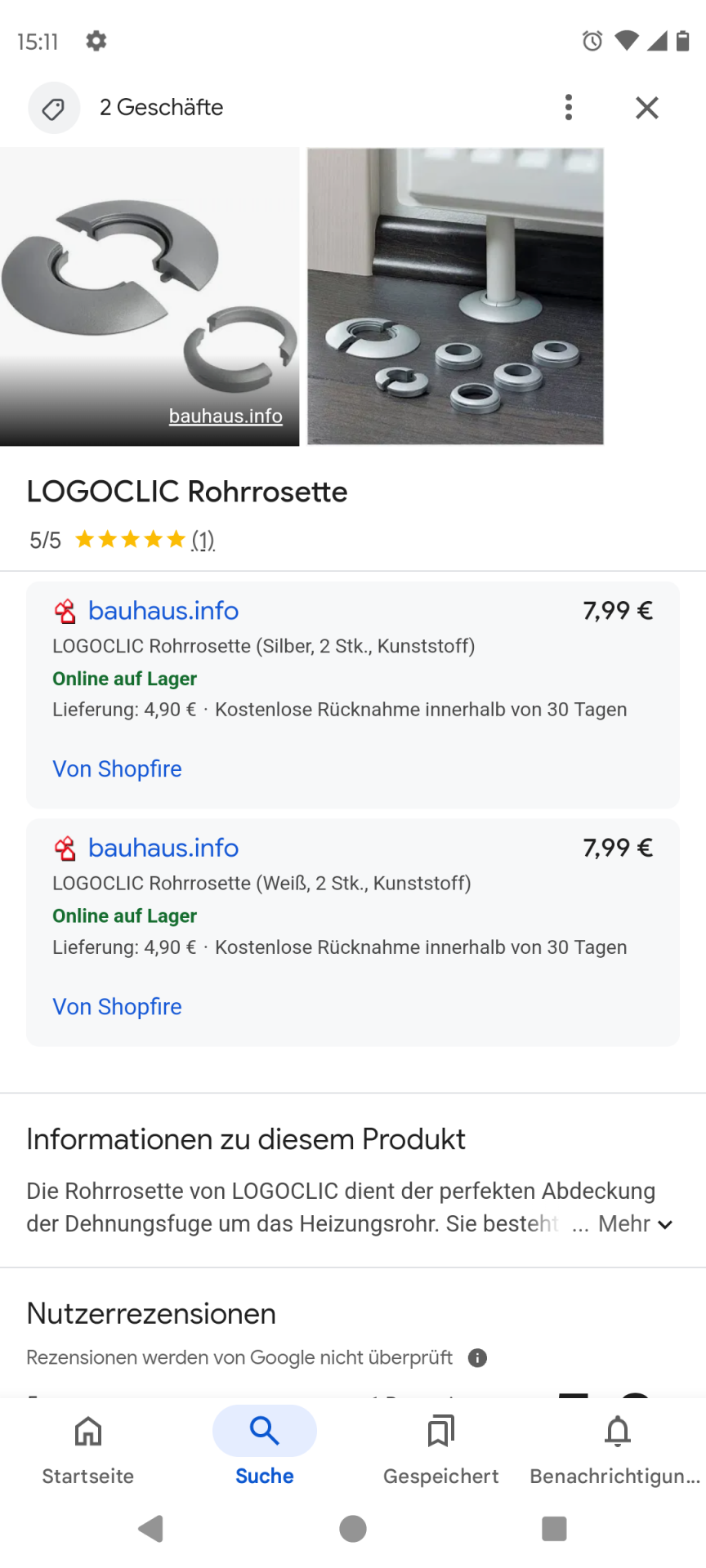The image size is (706, 1568).
Task: View the floor pipe rosette photo
Action: [455, 296]
